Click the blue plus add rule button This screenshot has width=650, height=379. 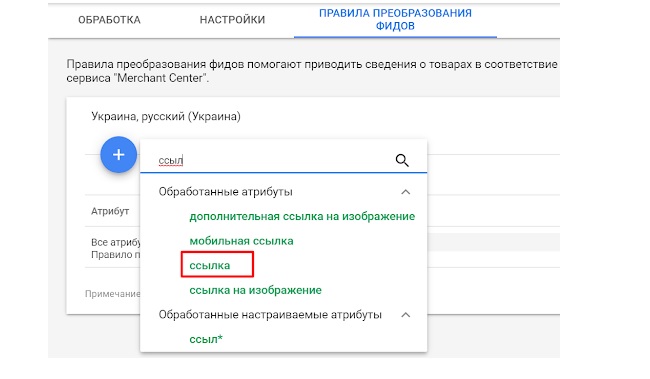coord(119,155)
